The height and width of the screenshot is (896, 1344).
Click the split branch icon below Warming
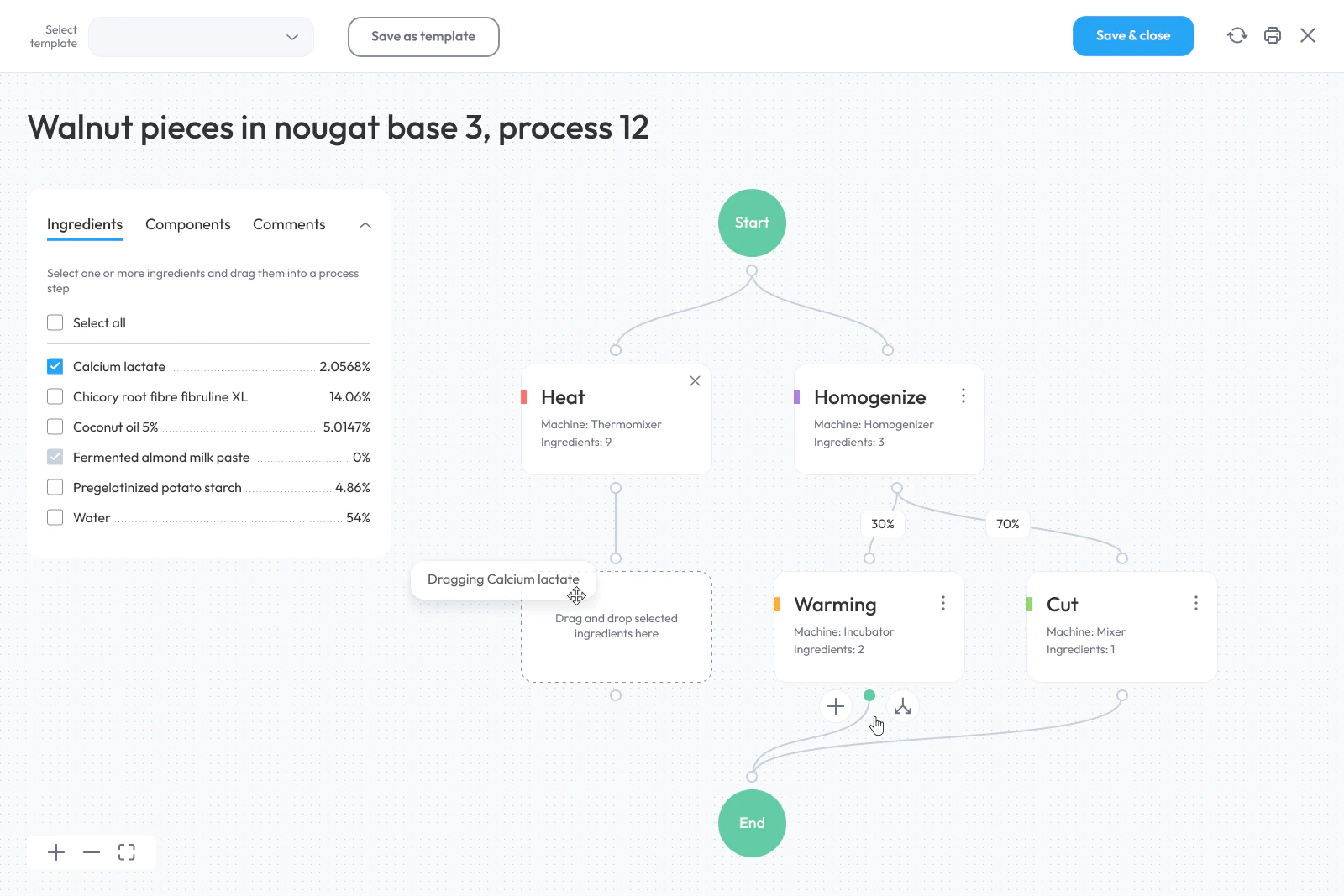(903, 706)
